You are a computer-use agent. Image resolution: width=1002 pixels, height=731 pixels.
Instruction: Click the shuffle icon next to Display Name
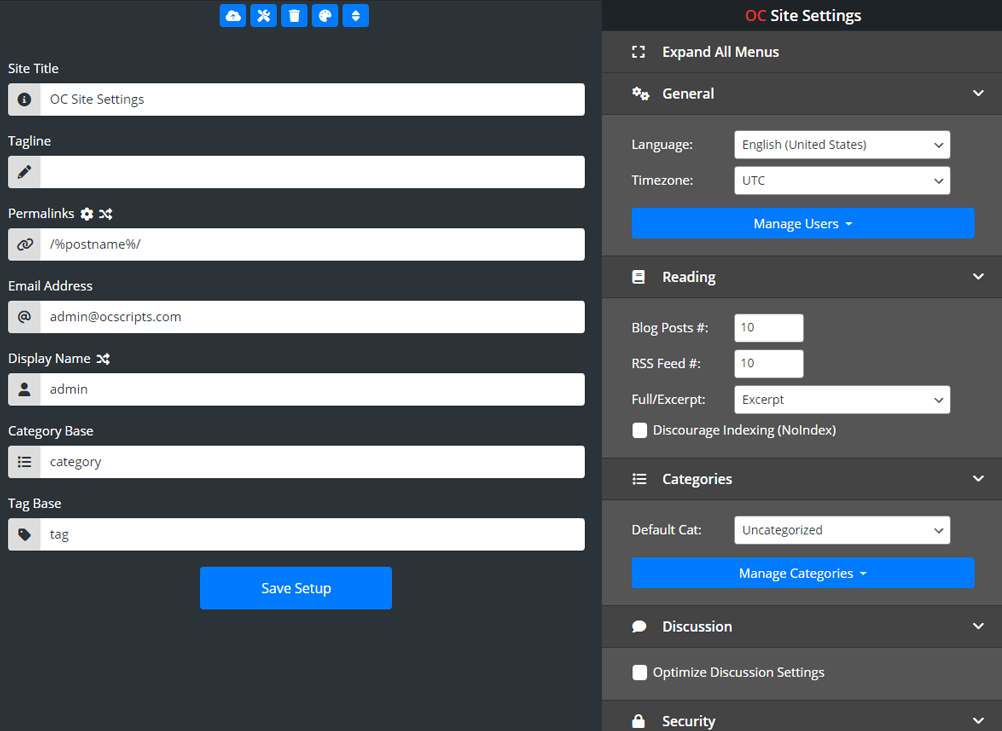(x=103, y=359)
